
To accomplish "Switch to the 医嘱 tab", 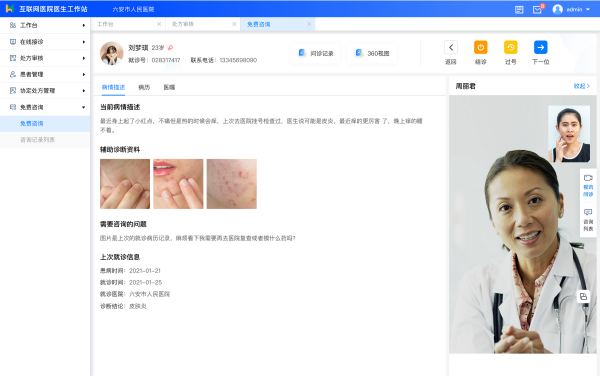I will [169, 87].
